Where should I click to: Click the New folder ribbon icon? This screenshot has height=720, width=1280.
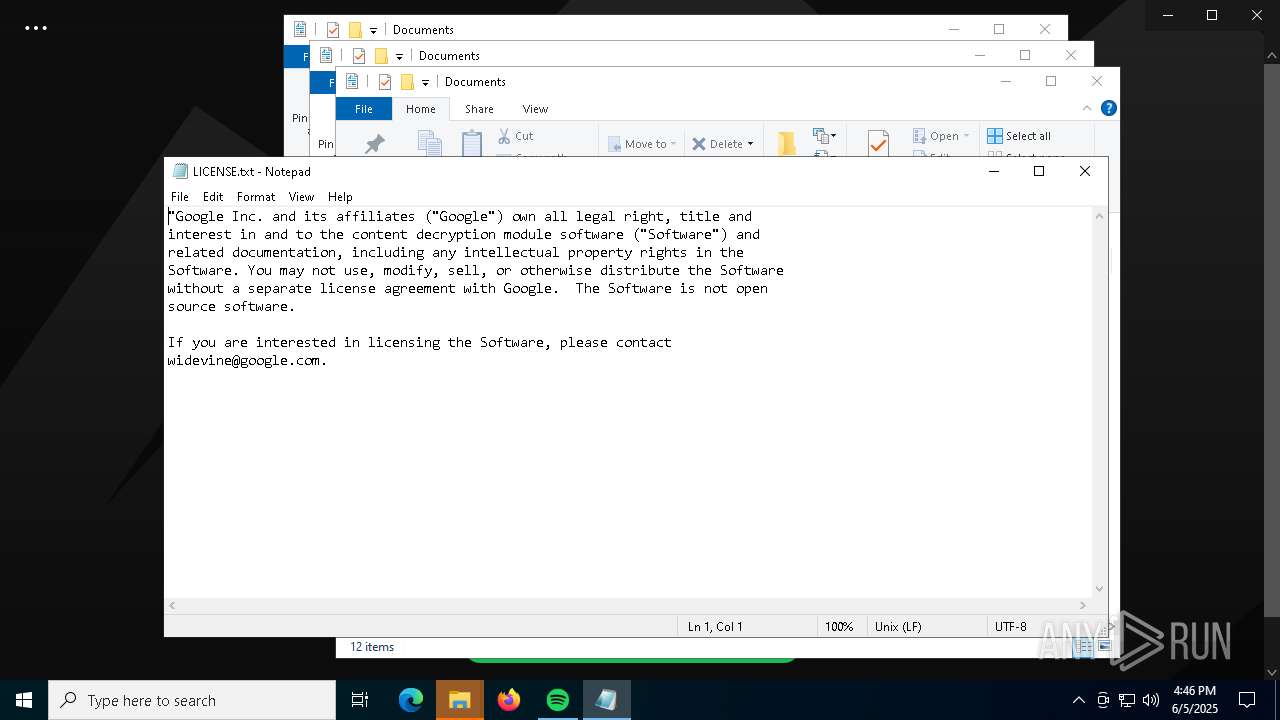(x=787, y=144)
